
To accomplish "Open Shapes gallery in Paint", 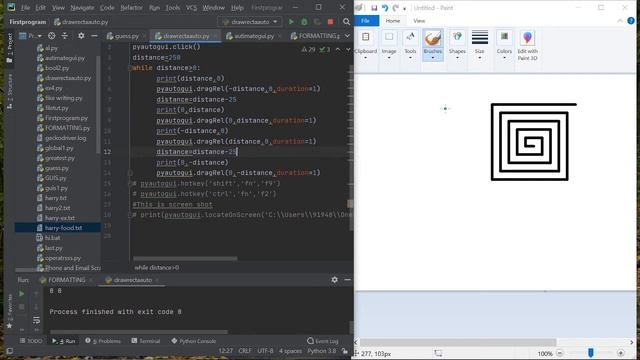I will tap(457, 45).
